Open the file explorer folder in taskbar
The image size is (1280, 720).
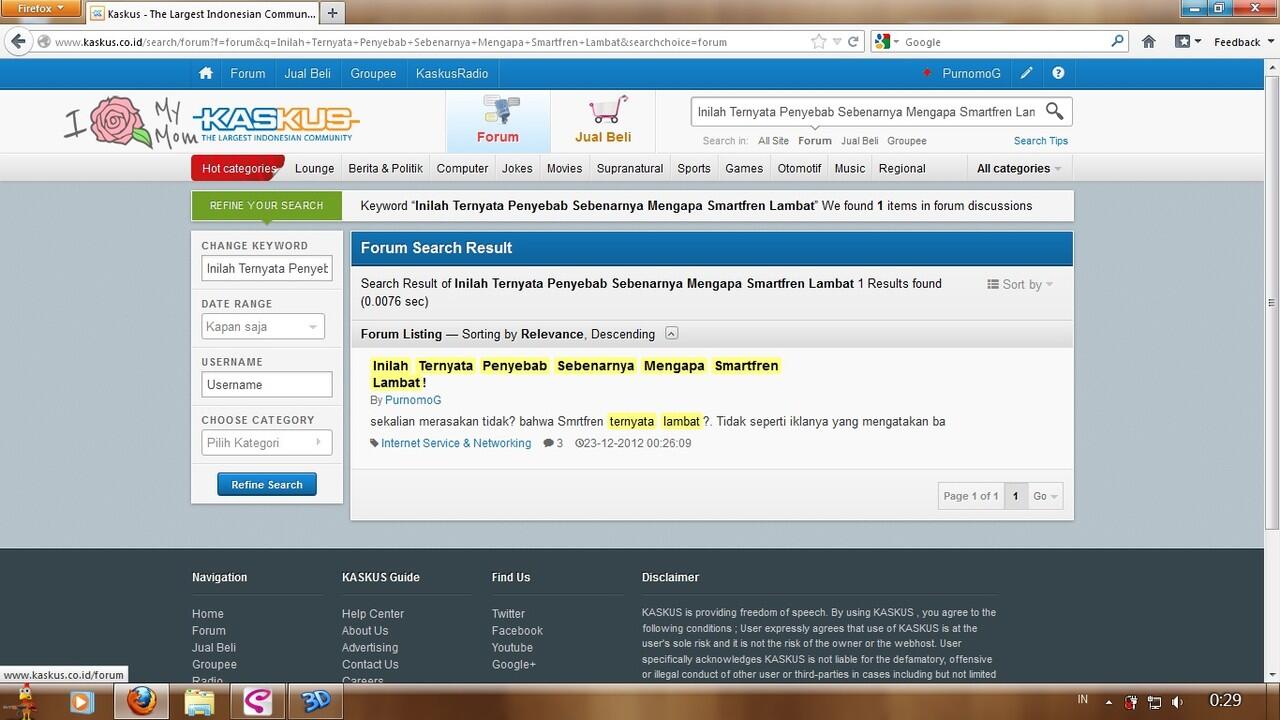[200, 701]
